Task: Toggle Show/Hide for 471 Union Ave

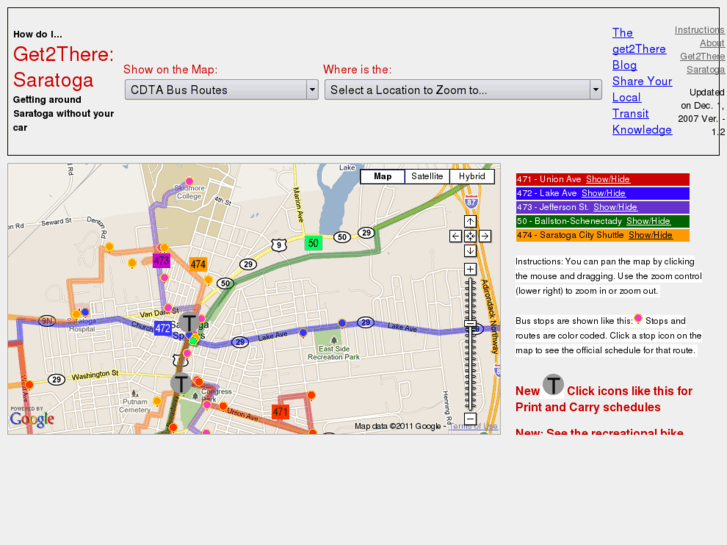Action: pos(607,180)
